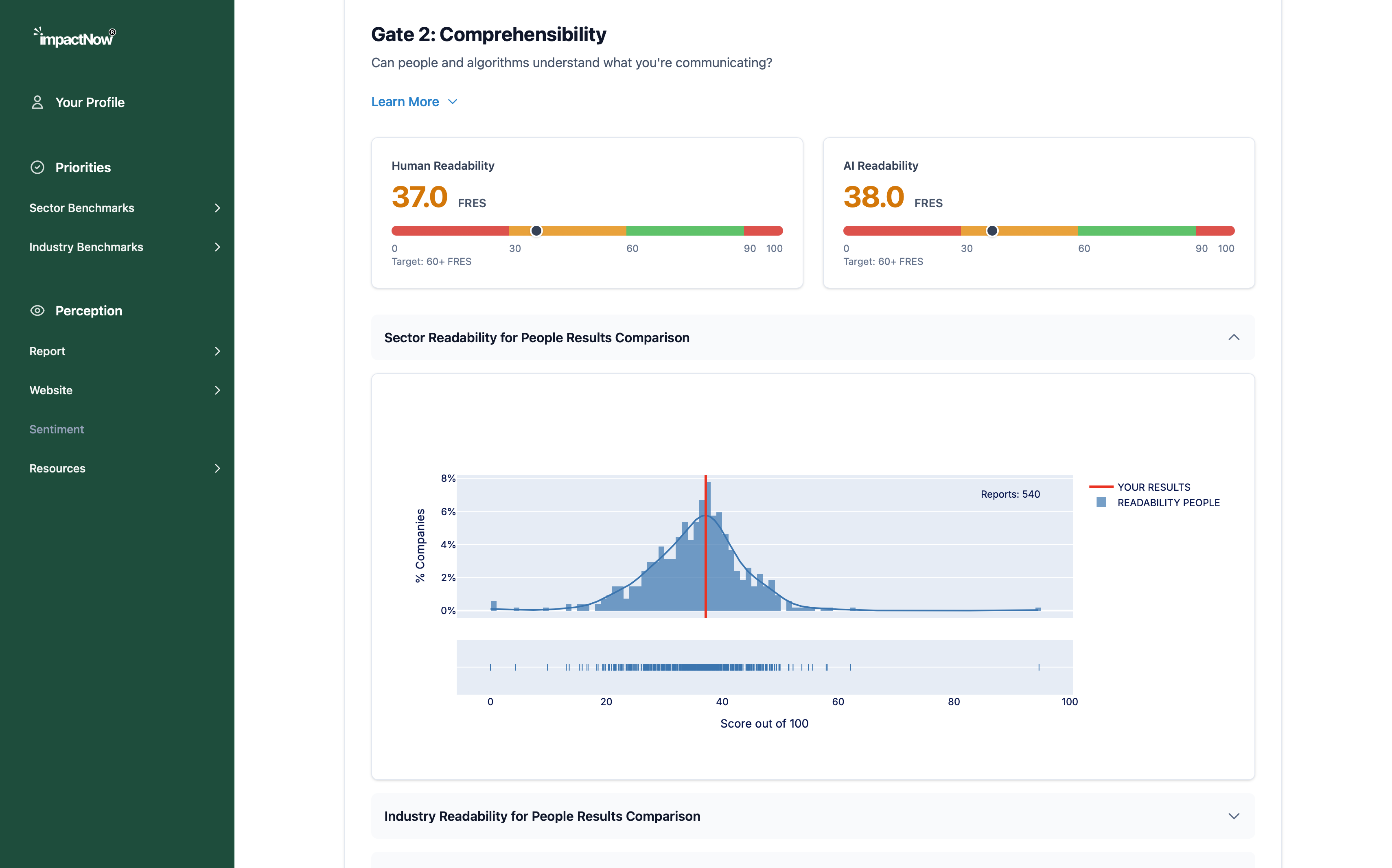Click the Perception eye icon

pyautogui.click(x=37, y=310)
